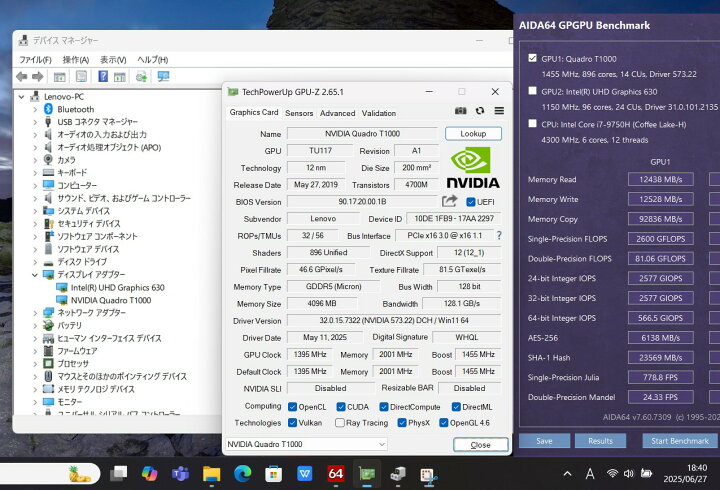This screenshot has width=720, height=490.
Task: Click the Lookup button in GPU-Z
Action: [473, 134]
